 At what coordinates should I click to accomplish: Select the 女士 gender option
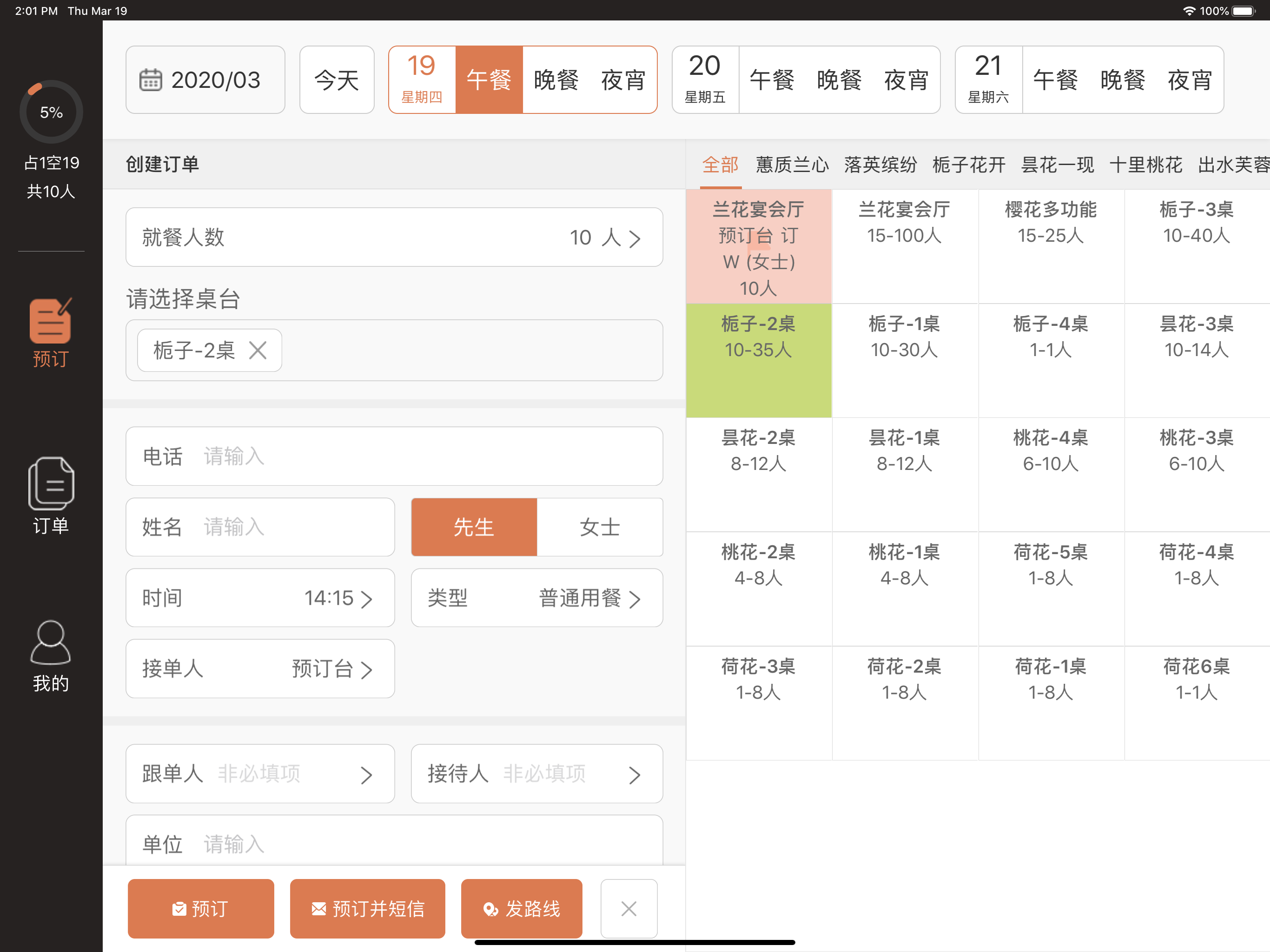[x=599, y=527]
